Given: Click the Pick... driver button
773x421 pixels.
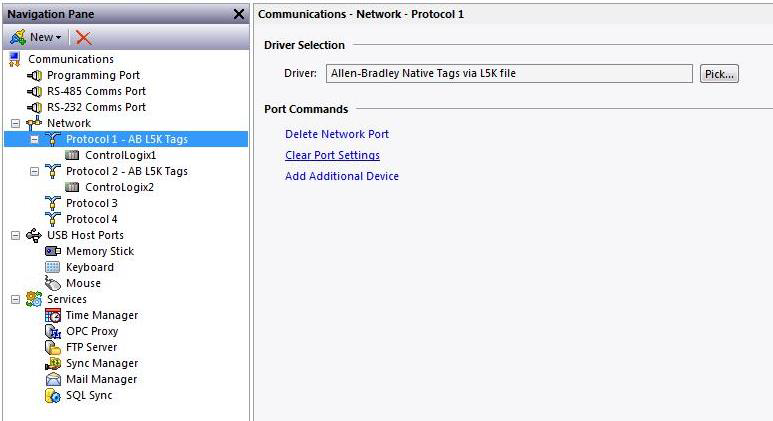Looking at the screenshot, I should click(719, 74).
